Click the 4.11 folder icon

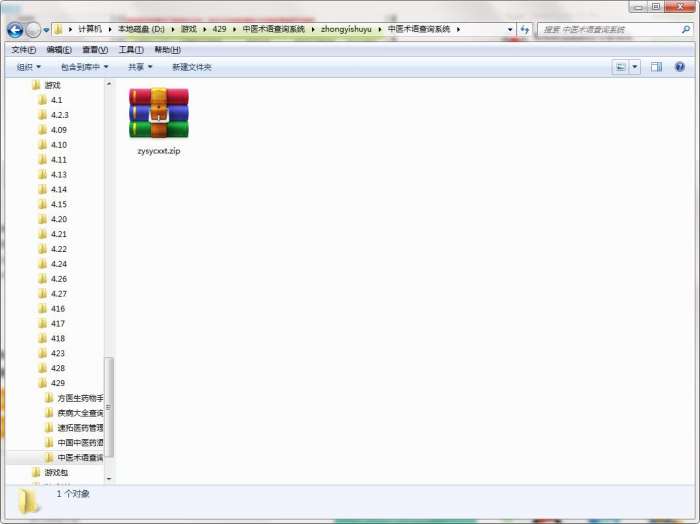tap(42, 160)
